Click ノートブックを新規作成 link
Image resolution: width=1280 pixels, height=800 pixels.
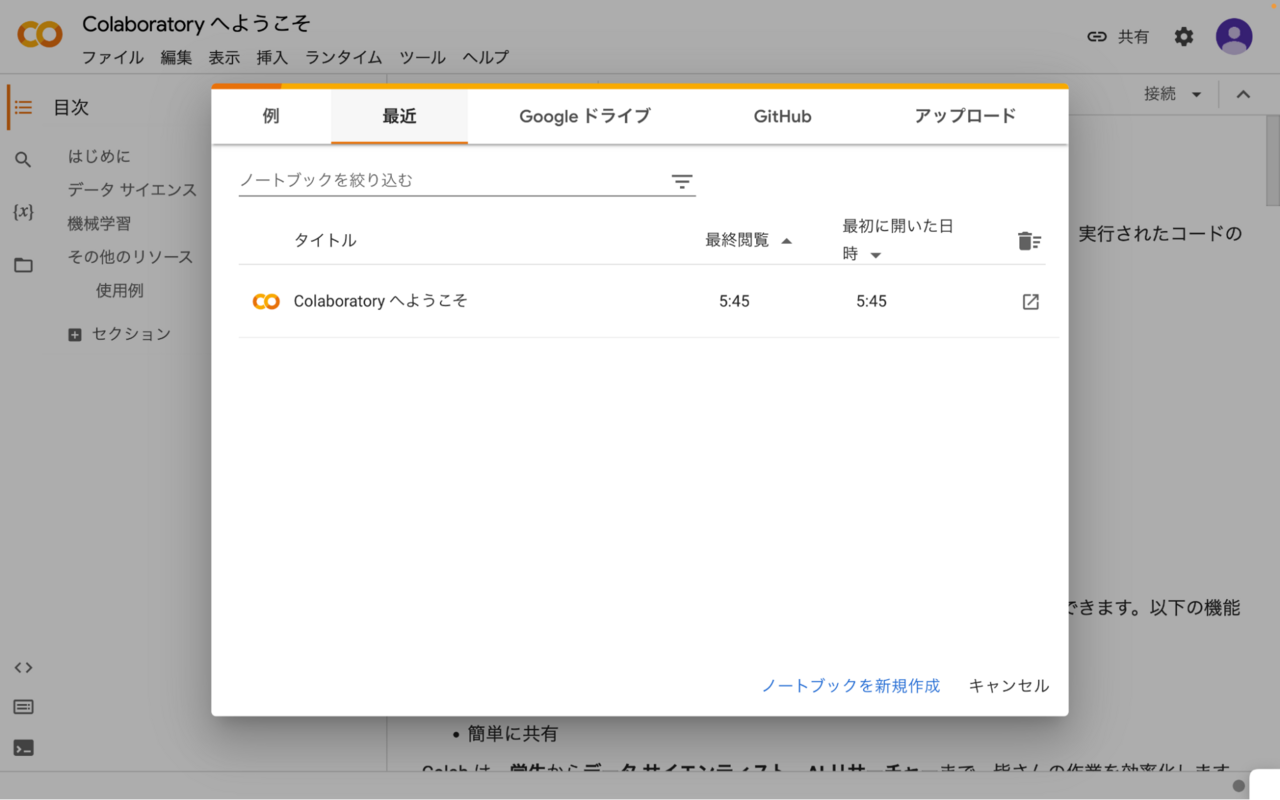pos(851,686)
